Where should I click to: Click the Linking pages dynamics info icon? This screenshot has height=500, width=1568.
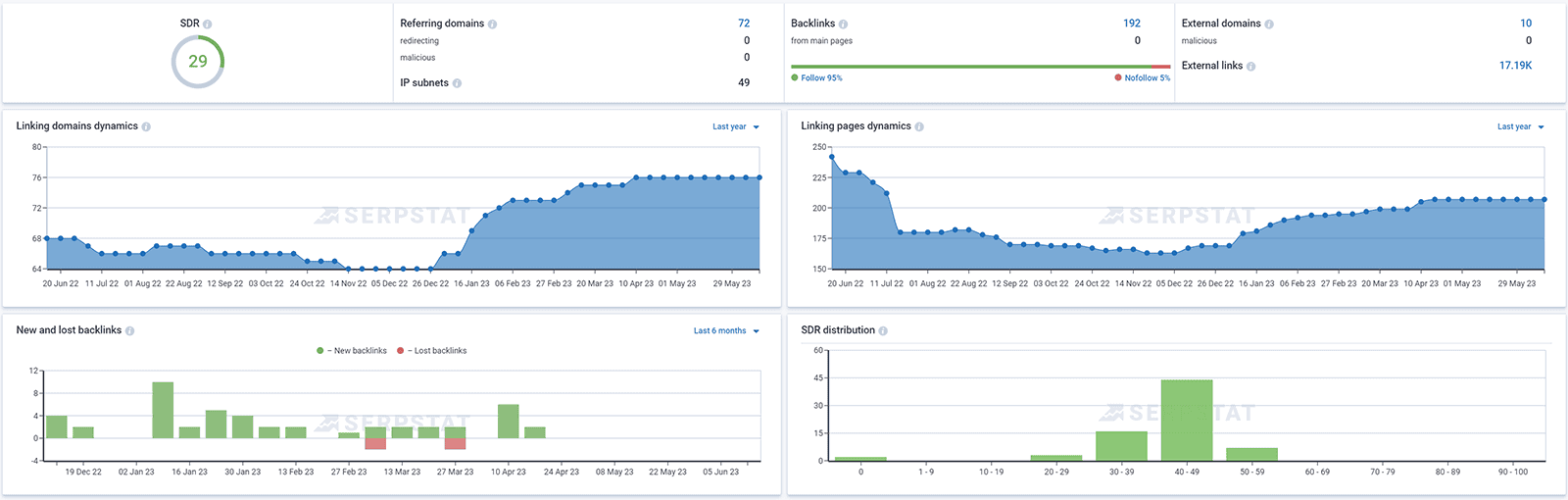[919, 126]
